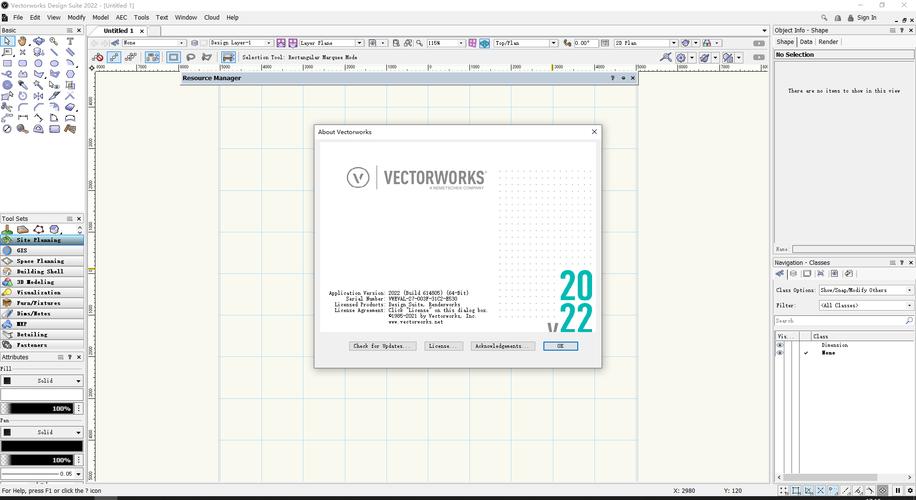Click the Pen color black swatch
916x500 pixels.
tap(41, 446)
